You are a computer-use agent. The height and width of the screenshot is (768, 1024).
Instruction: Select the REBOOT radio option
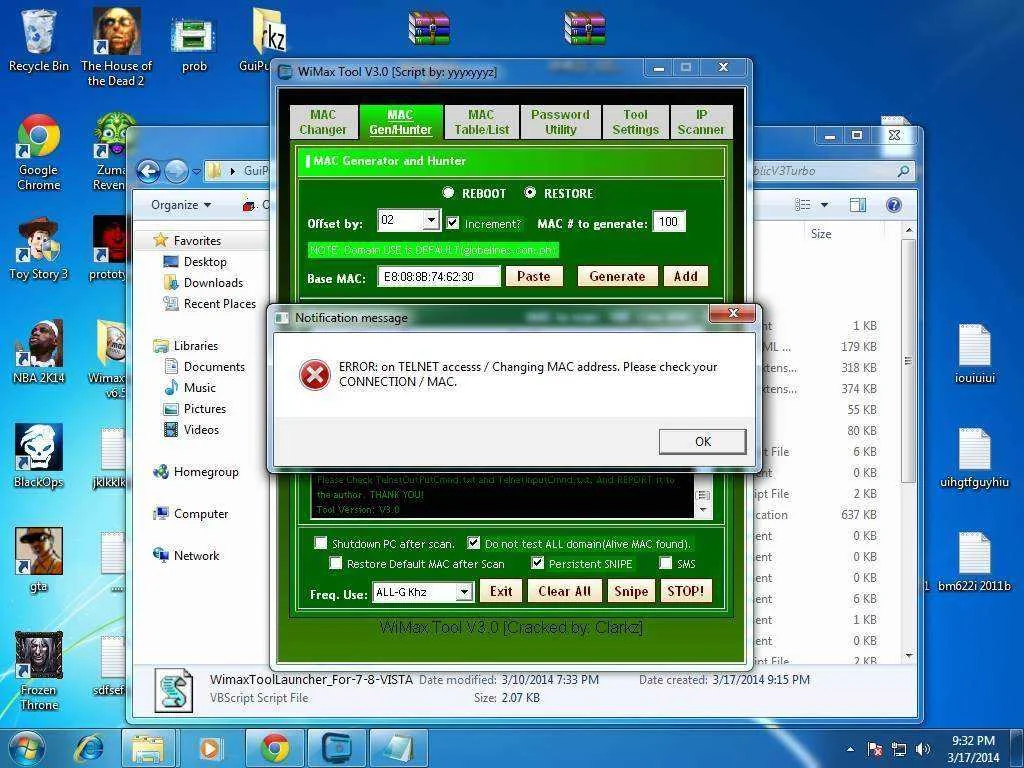(x=448, y=193)
